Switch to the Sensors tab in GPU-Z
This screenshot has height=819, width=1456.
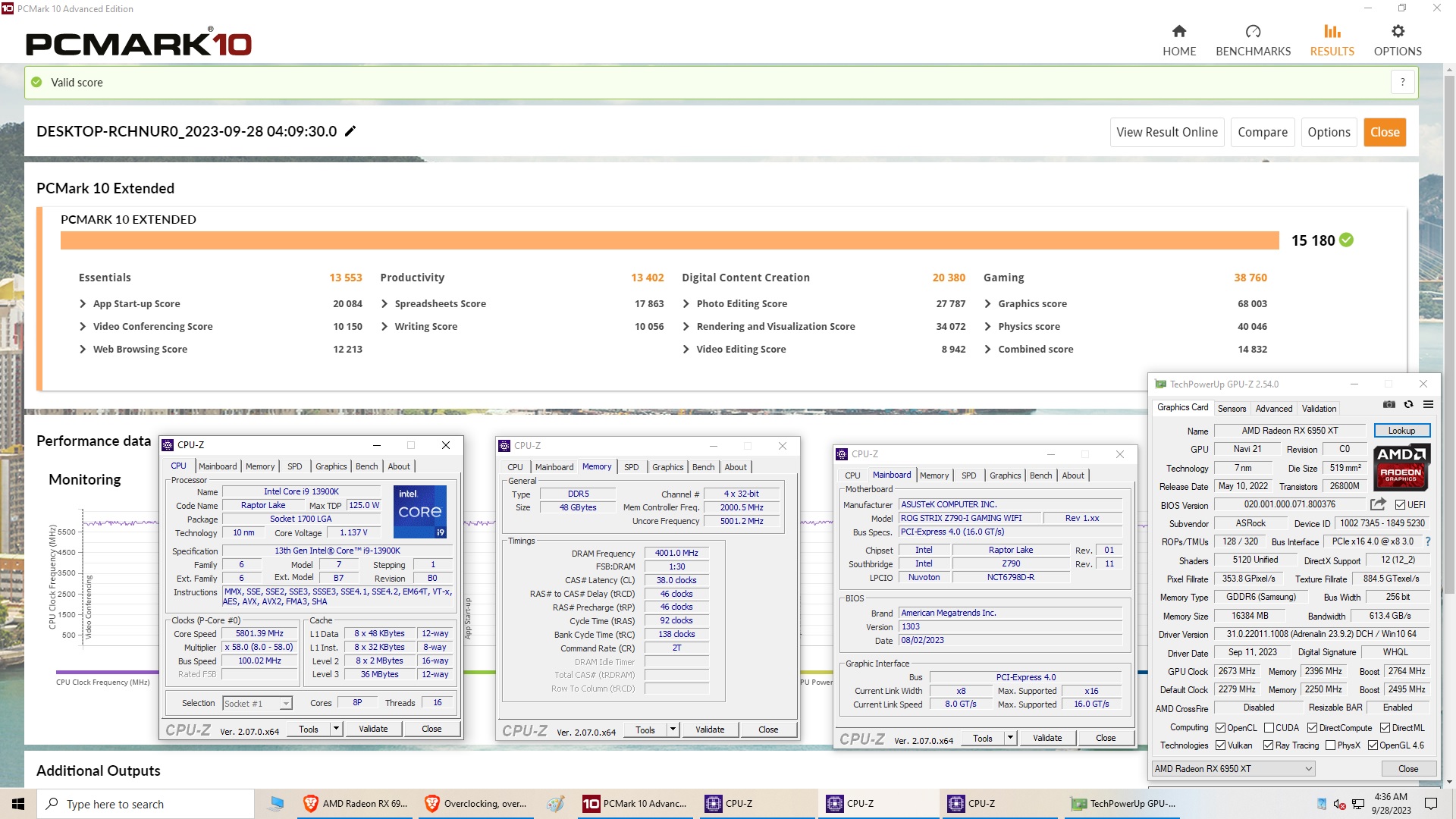click(x=1232, y=409)
